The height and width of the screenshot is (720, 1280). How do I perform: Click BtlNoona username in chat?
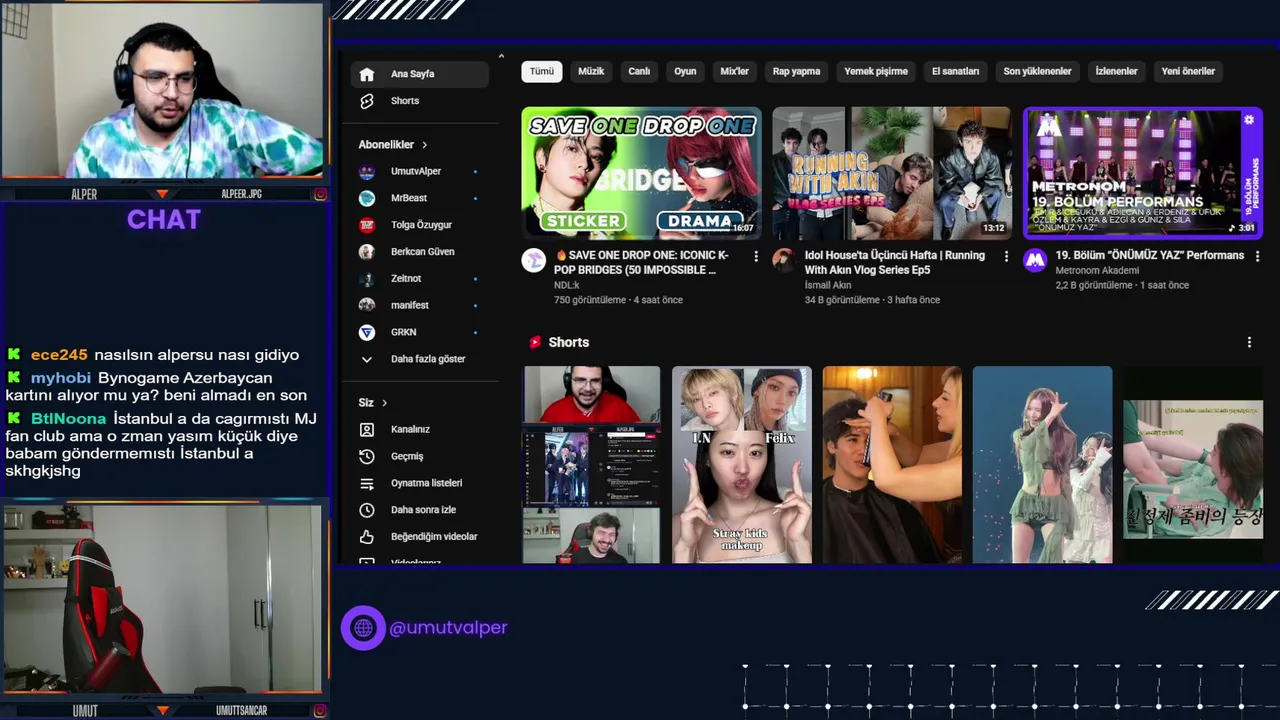point(68,418)
